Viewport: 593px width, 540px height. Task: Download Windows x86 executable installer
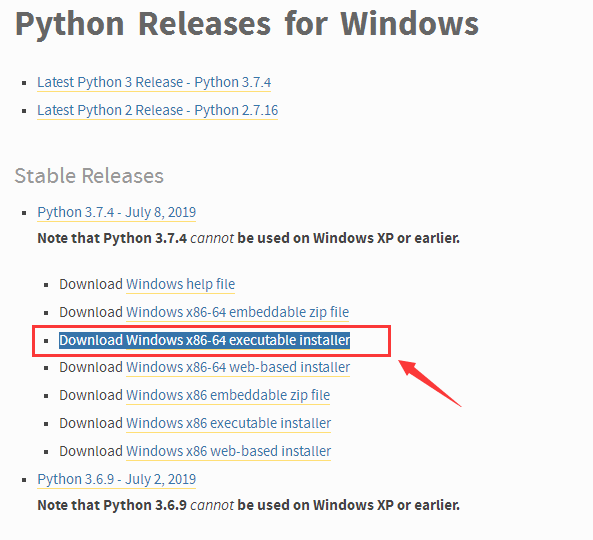coord(228,424)
